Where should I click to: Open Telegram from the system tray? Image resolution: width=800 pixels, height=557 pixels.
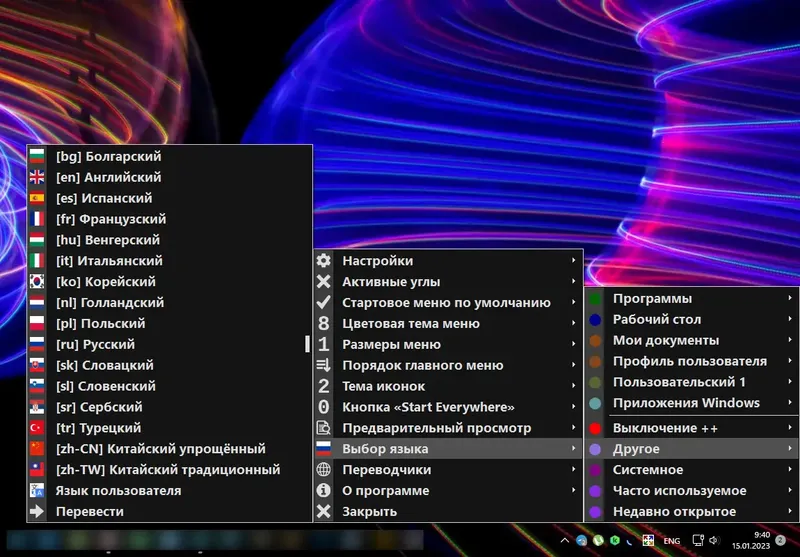(582, 541)
